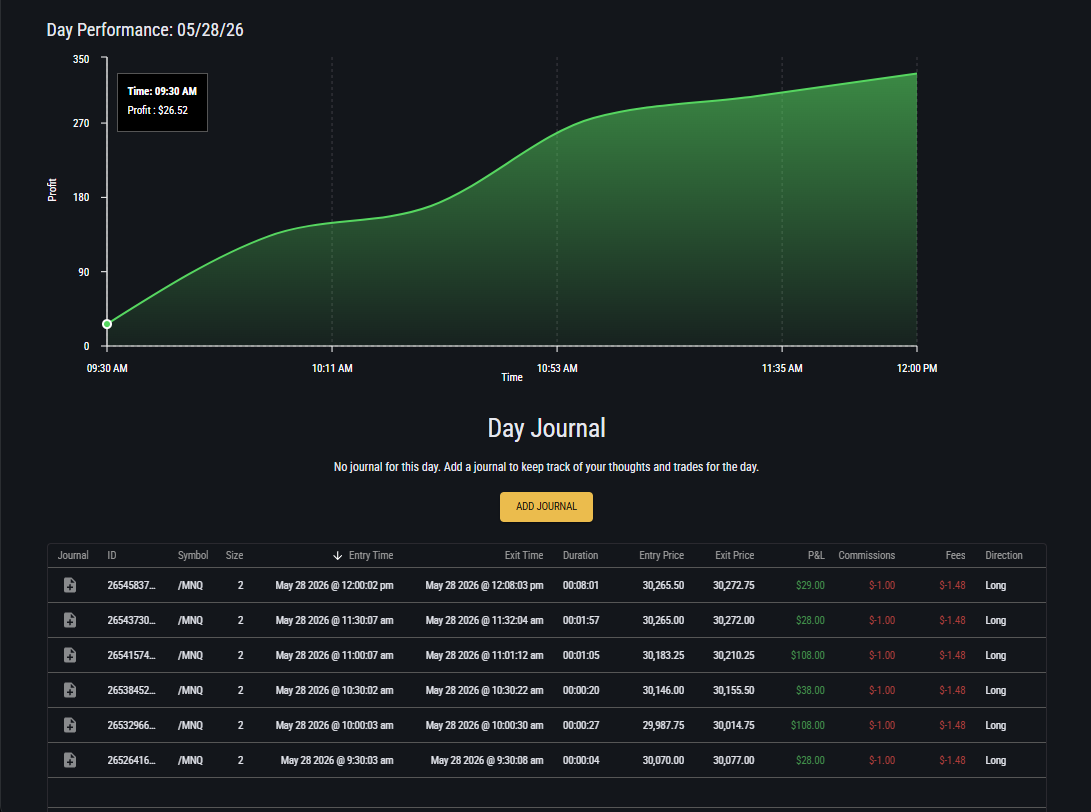Open journal icon for trade 26541574
The width and height of the screenshot is (1091, 812).
coord(70,655)
